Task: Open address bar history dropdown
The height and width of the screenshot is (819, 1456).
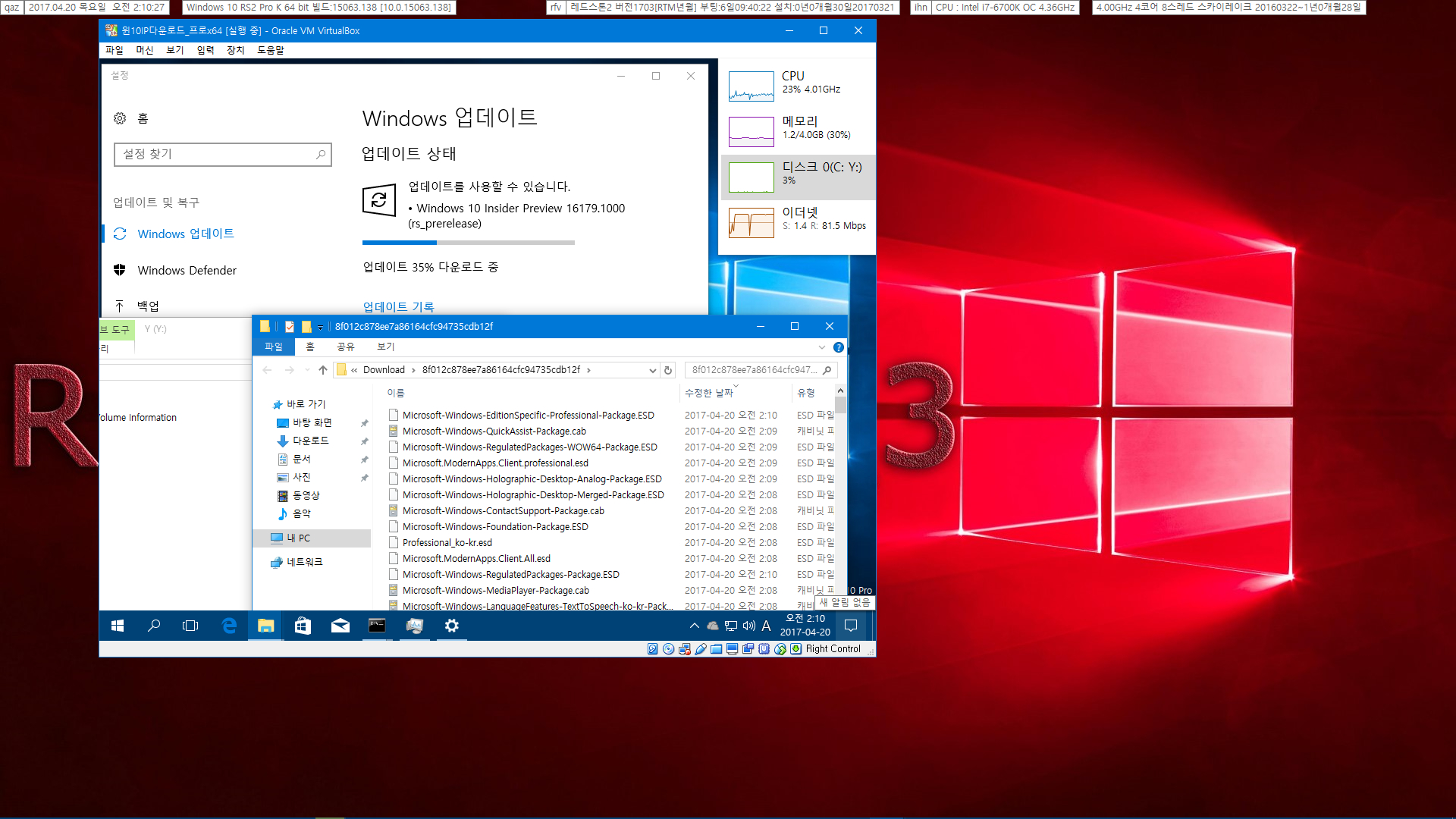Action: 652,370
